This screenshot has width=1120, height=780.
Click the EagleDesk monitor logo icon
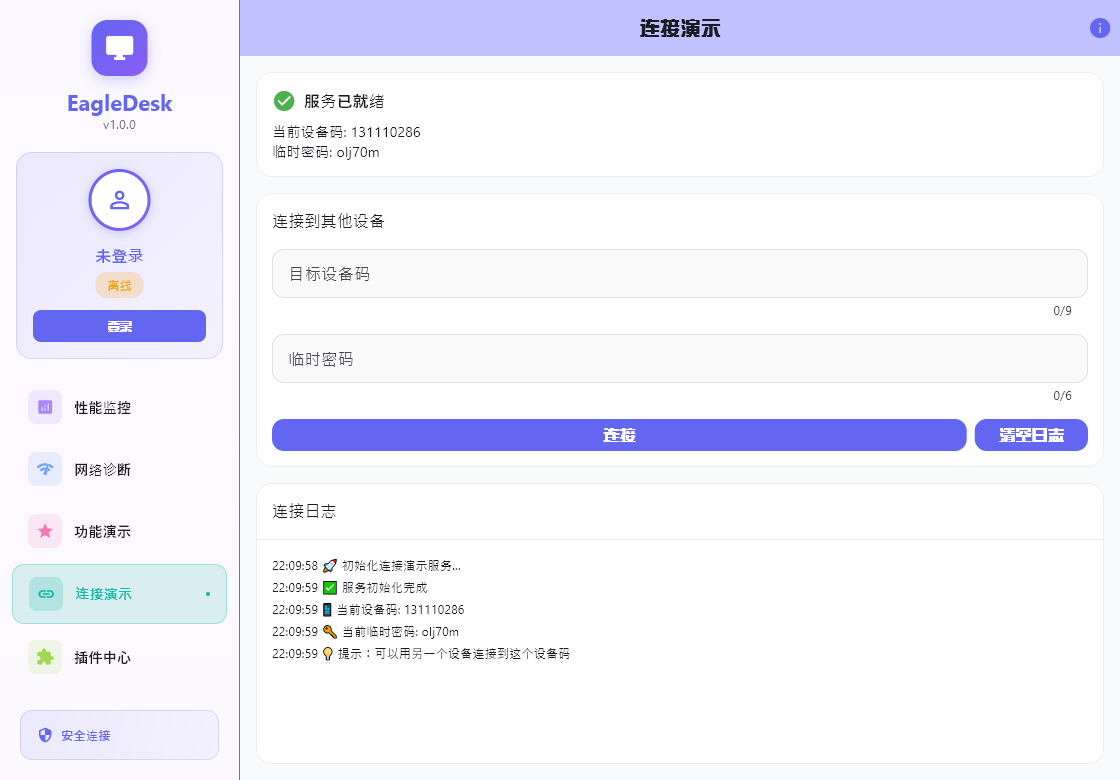coord(119,48)
